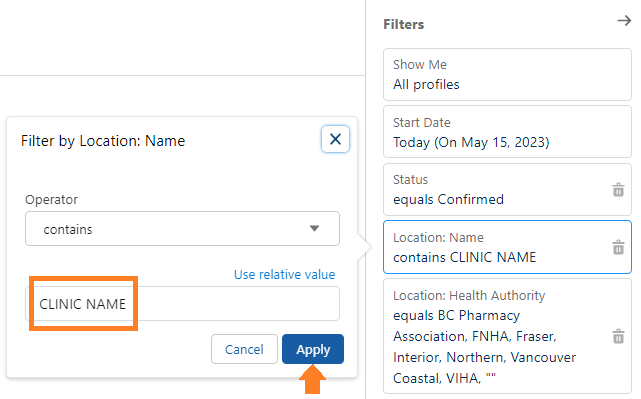Open the Status equals Confirmed filter
641x399 pixels.
[x=507, y=189]
